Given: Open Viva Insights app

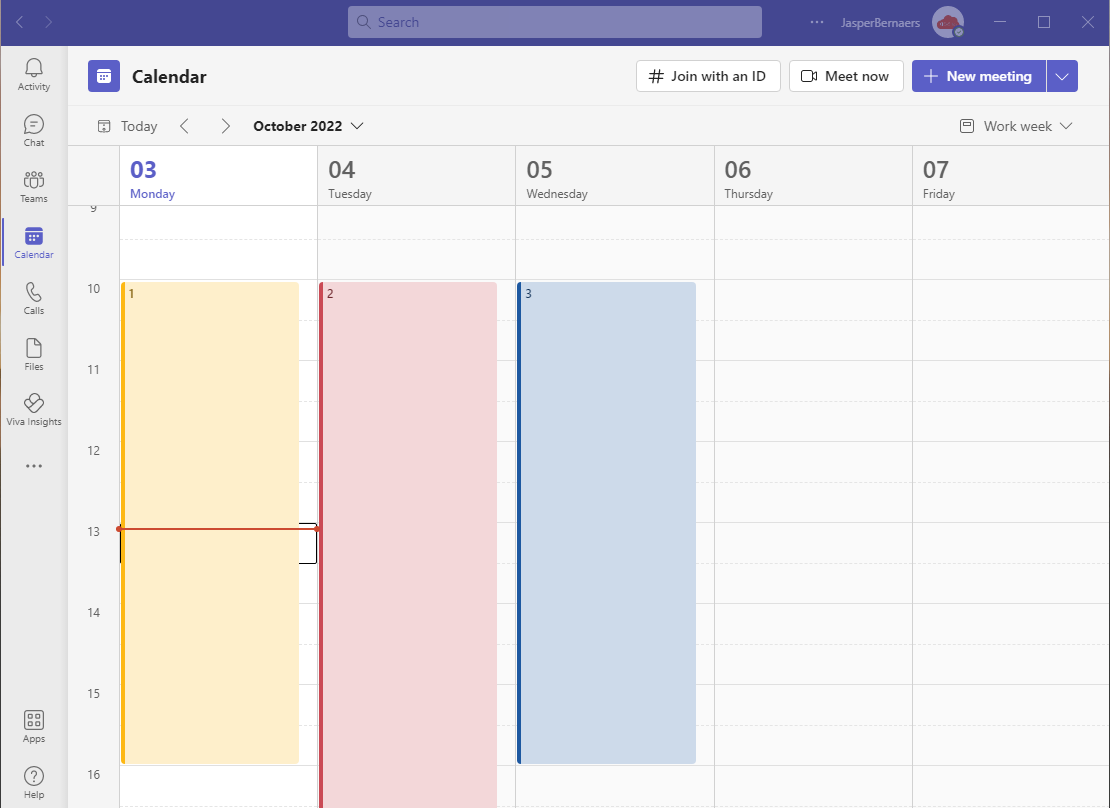Looking at the screenshot, I should [x=34, y=410].
